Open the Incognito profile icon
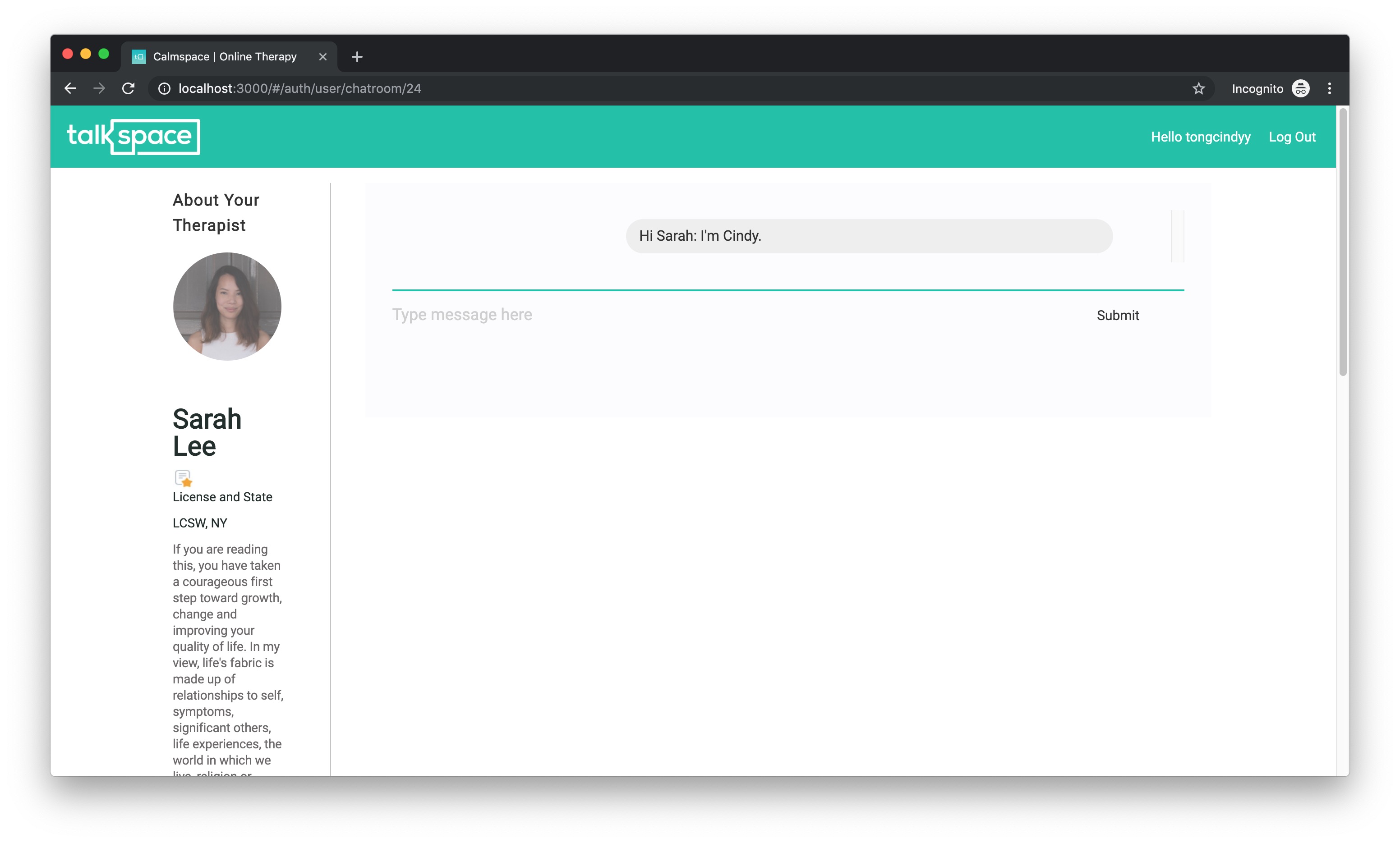This screenshot has height=843, width=1400. click(x=1300, y=89)
